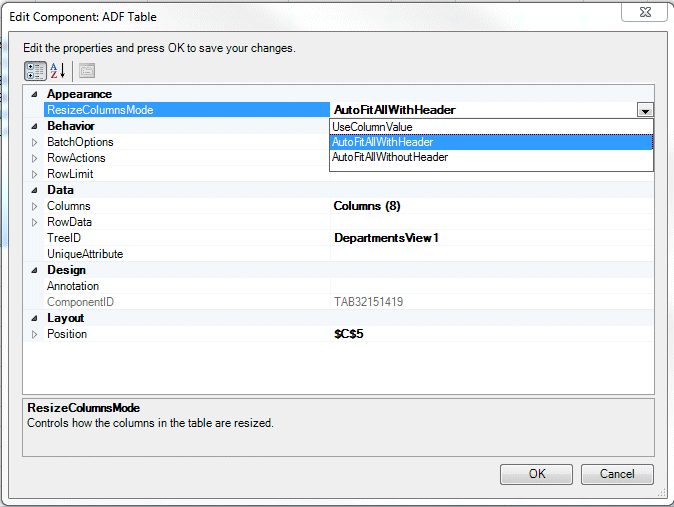This screenshot has width=674, height=507.
Task: Select the ResizeColumnsMode property row
Action: tap(187, 110)
